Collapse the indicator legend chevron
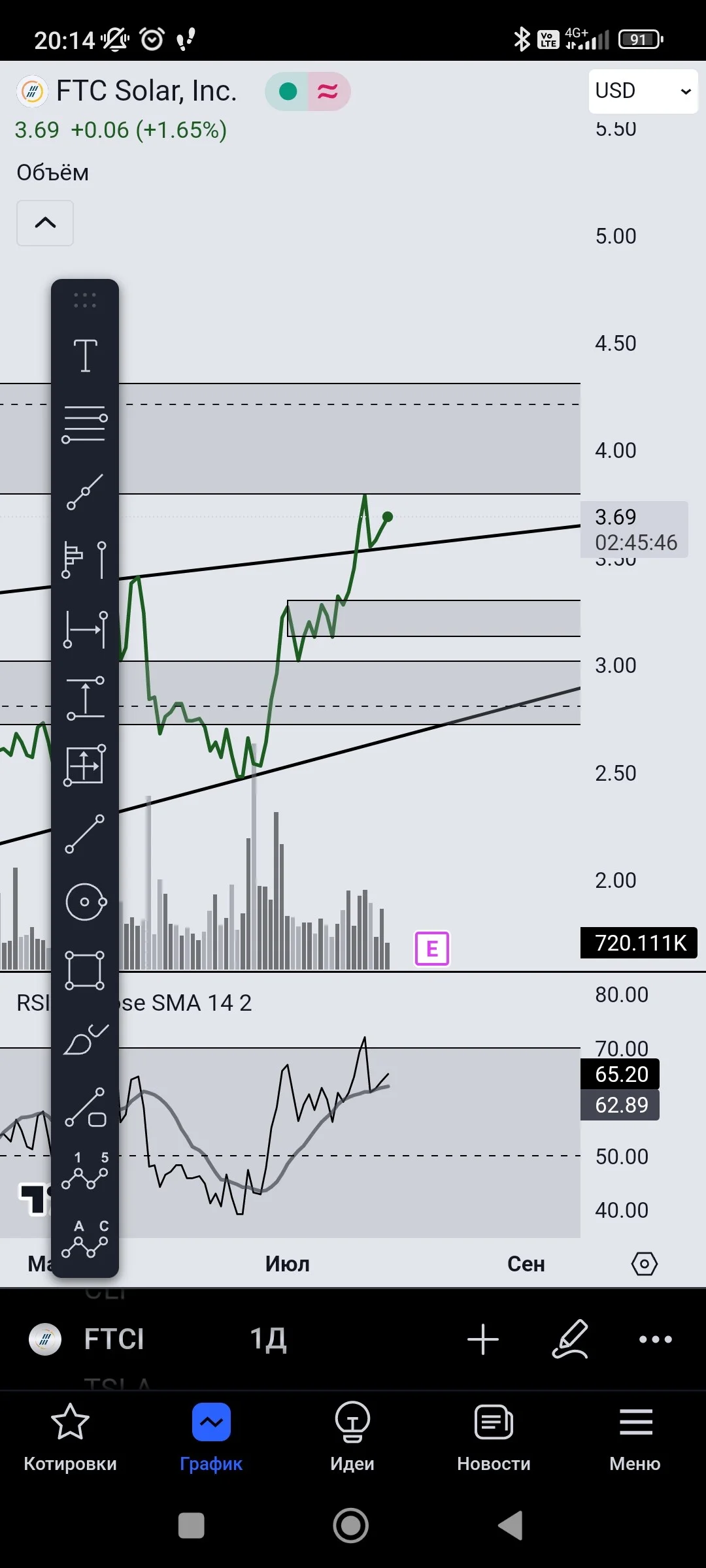 pos(45,223)
